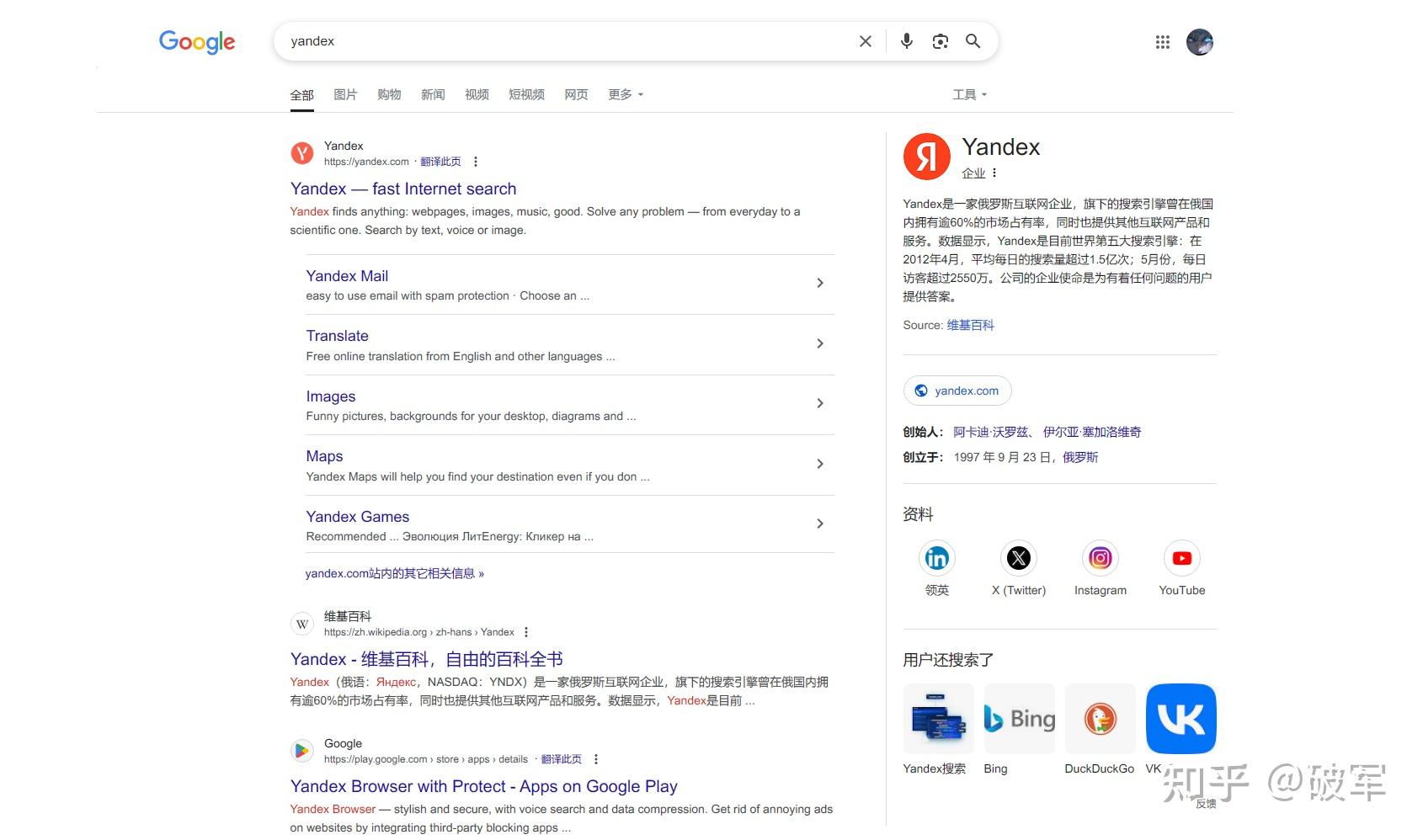Click the play.google.com breadcrumb URL
Image resolution: width=1423 pixels, height=840 pixels.
426,759
